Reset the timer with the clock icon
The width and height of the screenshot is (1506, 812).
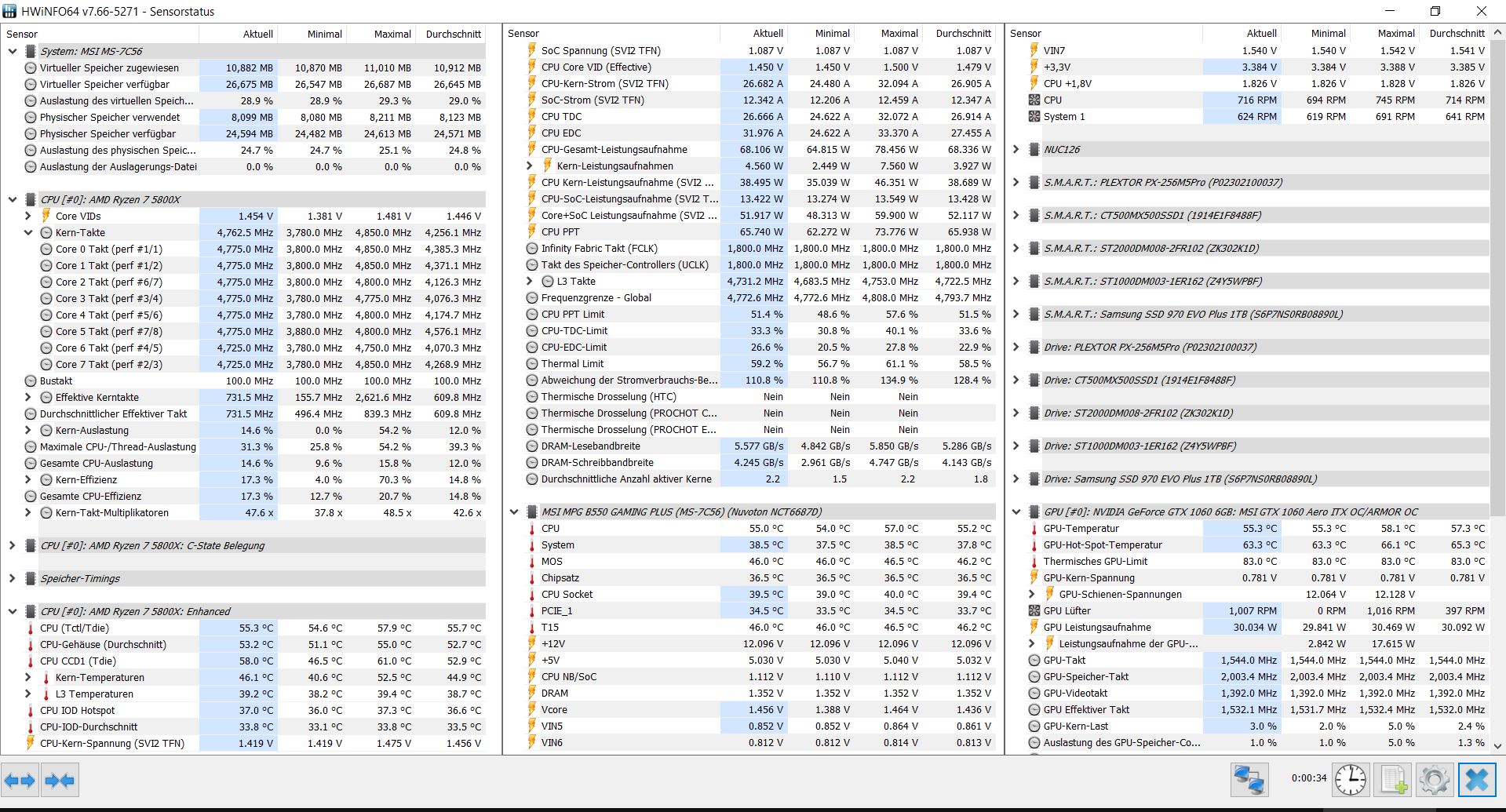[x=1351, y=781]
